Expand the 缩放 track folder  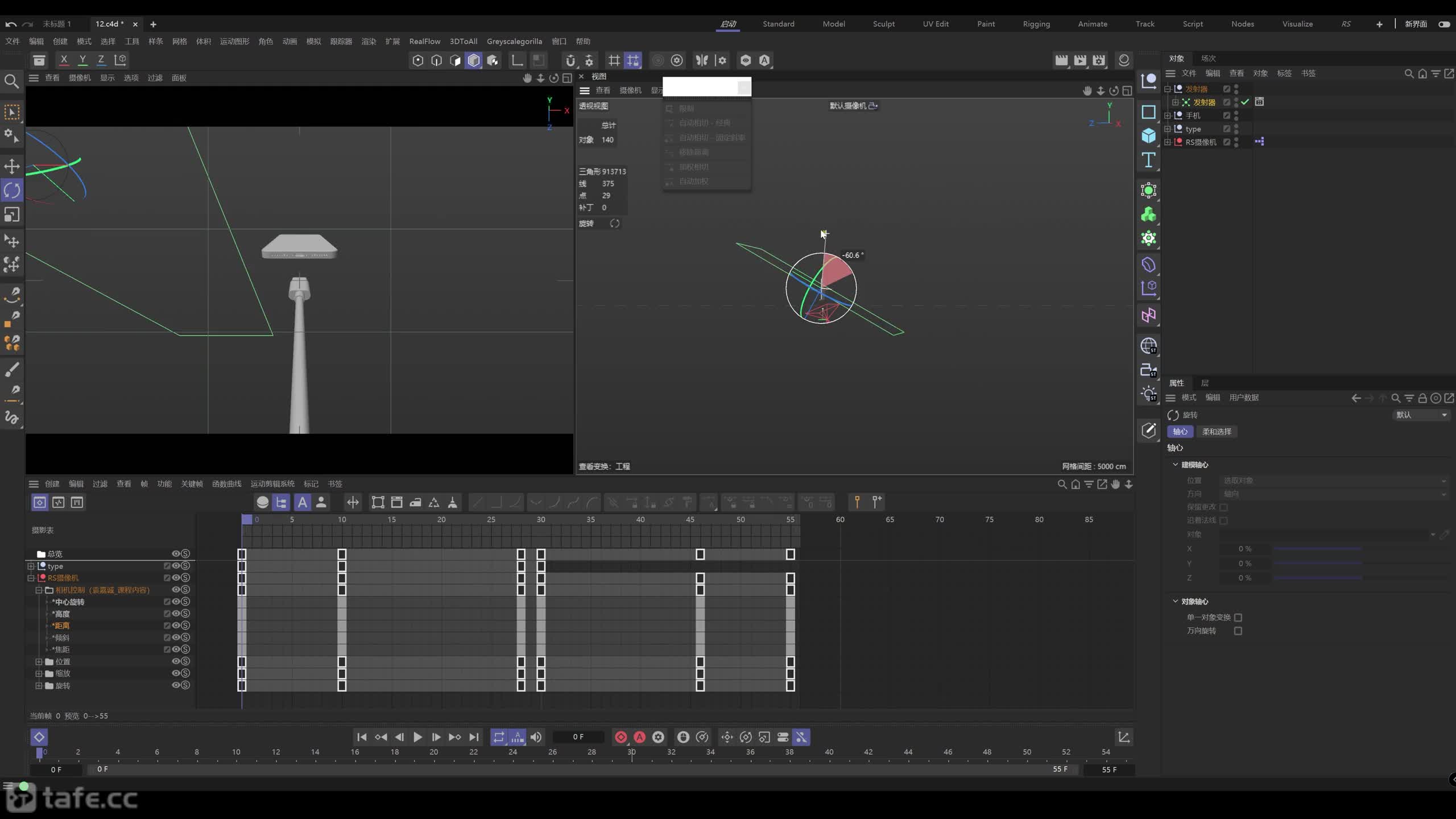pos(39,673)
